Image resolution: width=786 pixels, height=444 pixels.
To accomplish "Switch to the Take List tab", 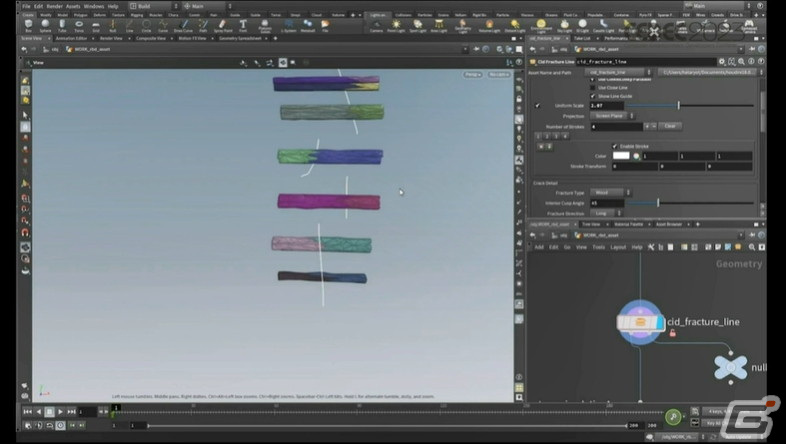I will pyautogui.click(x=582, y=38).
